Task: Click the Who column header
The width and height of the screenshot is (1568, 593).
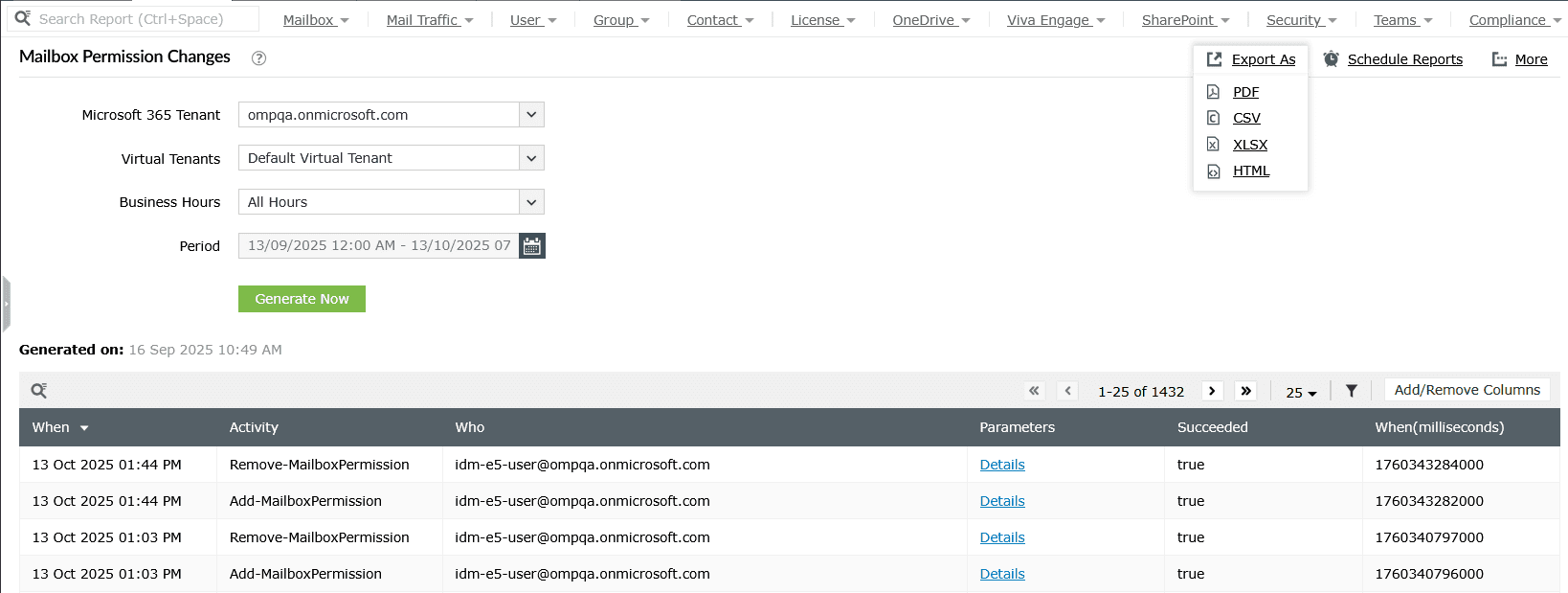Action: (x=470, y=427)
